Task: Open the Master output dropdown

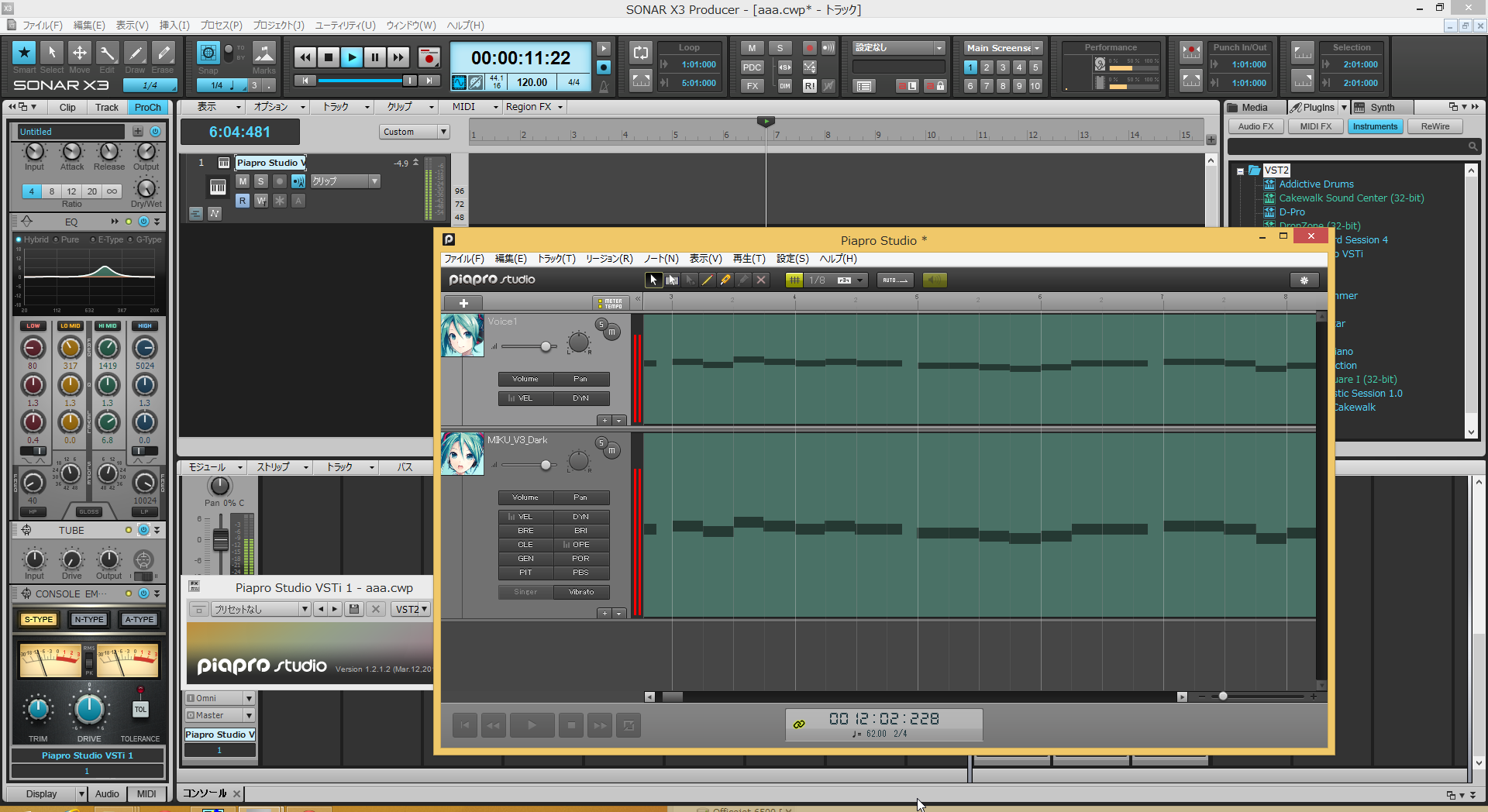Action: [x=219, y=715]
